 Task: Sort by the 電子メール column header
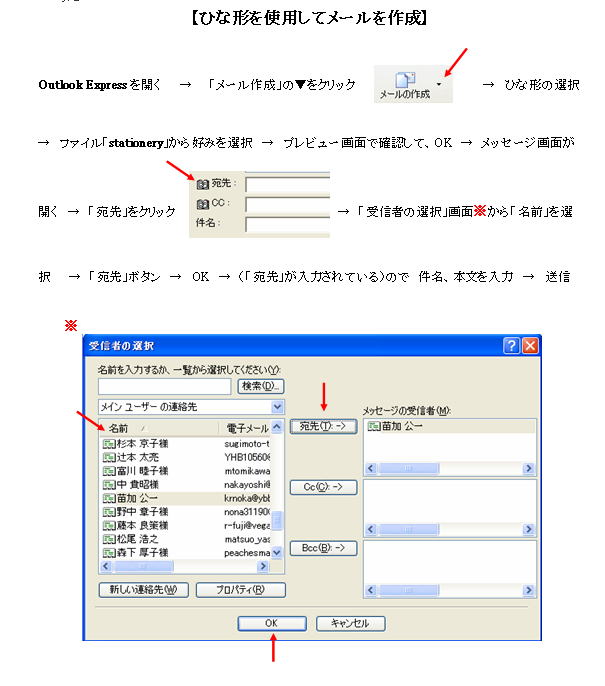245,428
